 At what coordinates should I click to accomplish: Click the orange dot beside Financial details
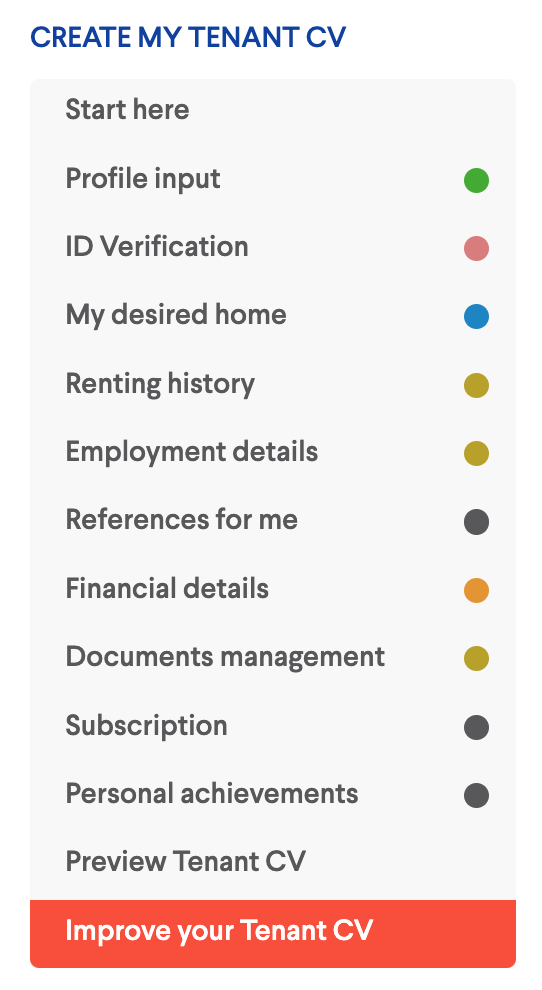pos(476,590)
